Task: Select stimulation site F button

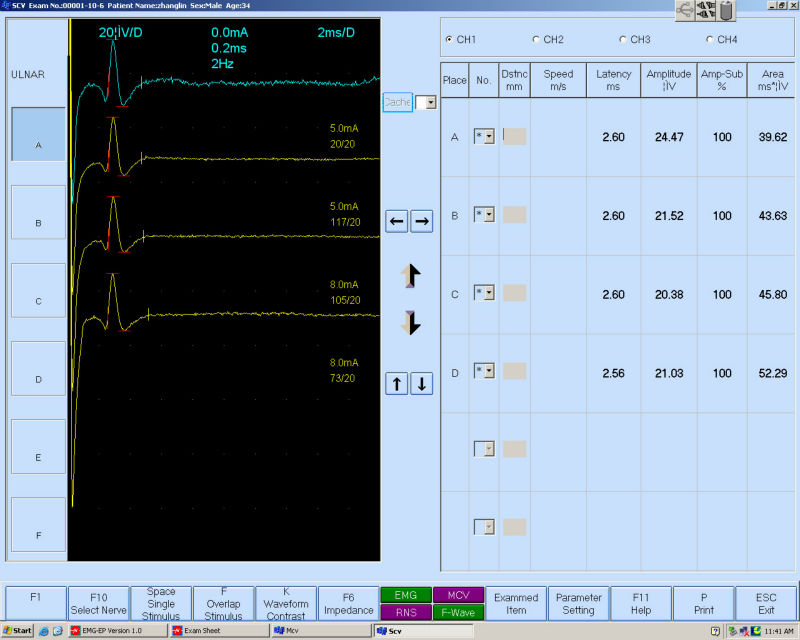Action: point(38,525)
